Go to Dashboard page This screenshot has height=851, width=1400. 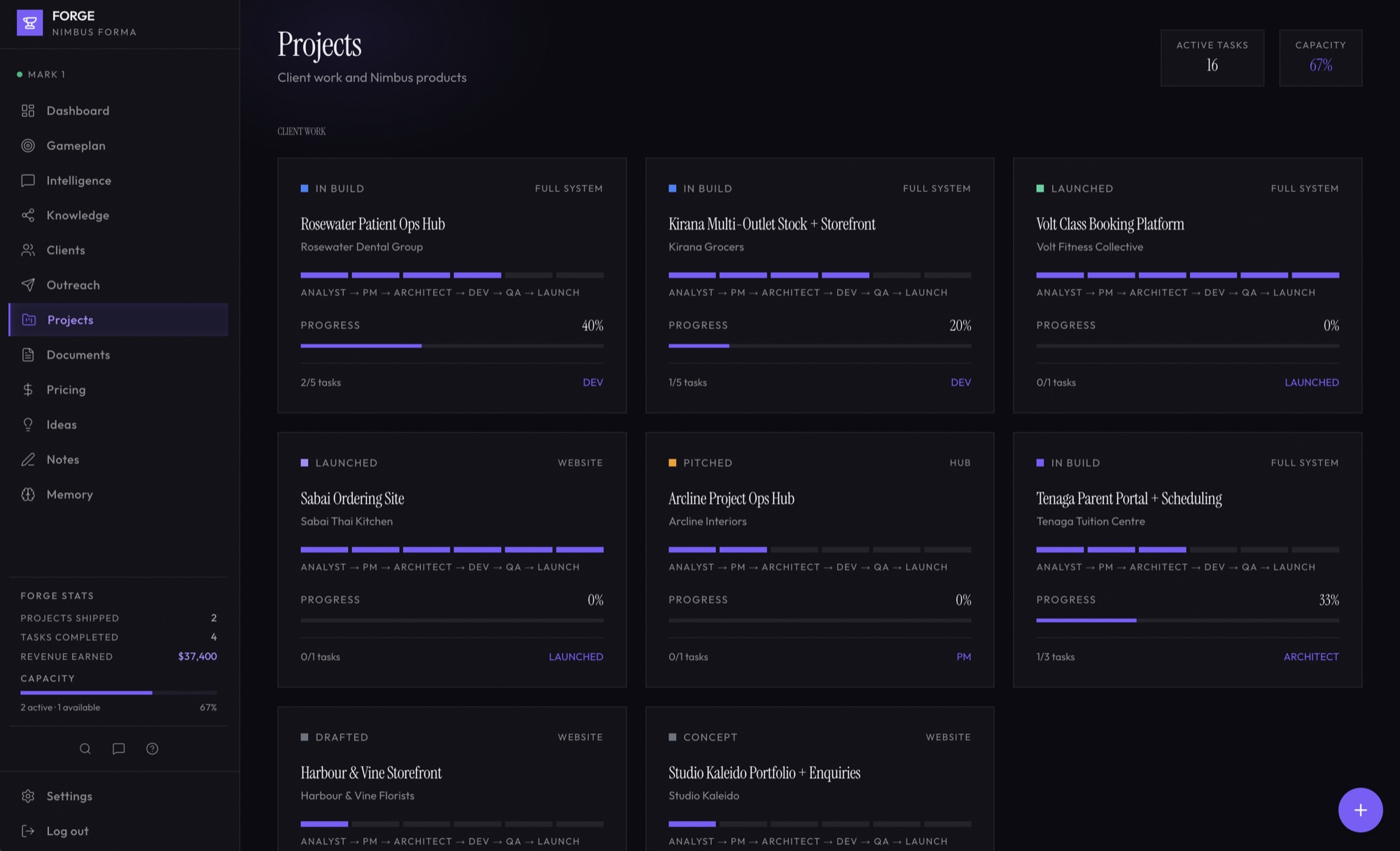pos(118,111)
